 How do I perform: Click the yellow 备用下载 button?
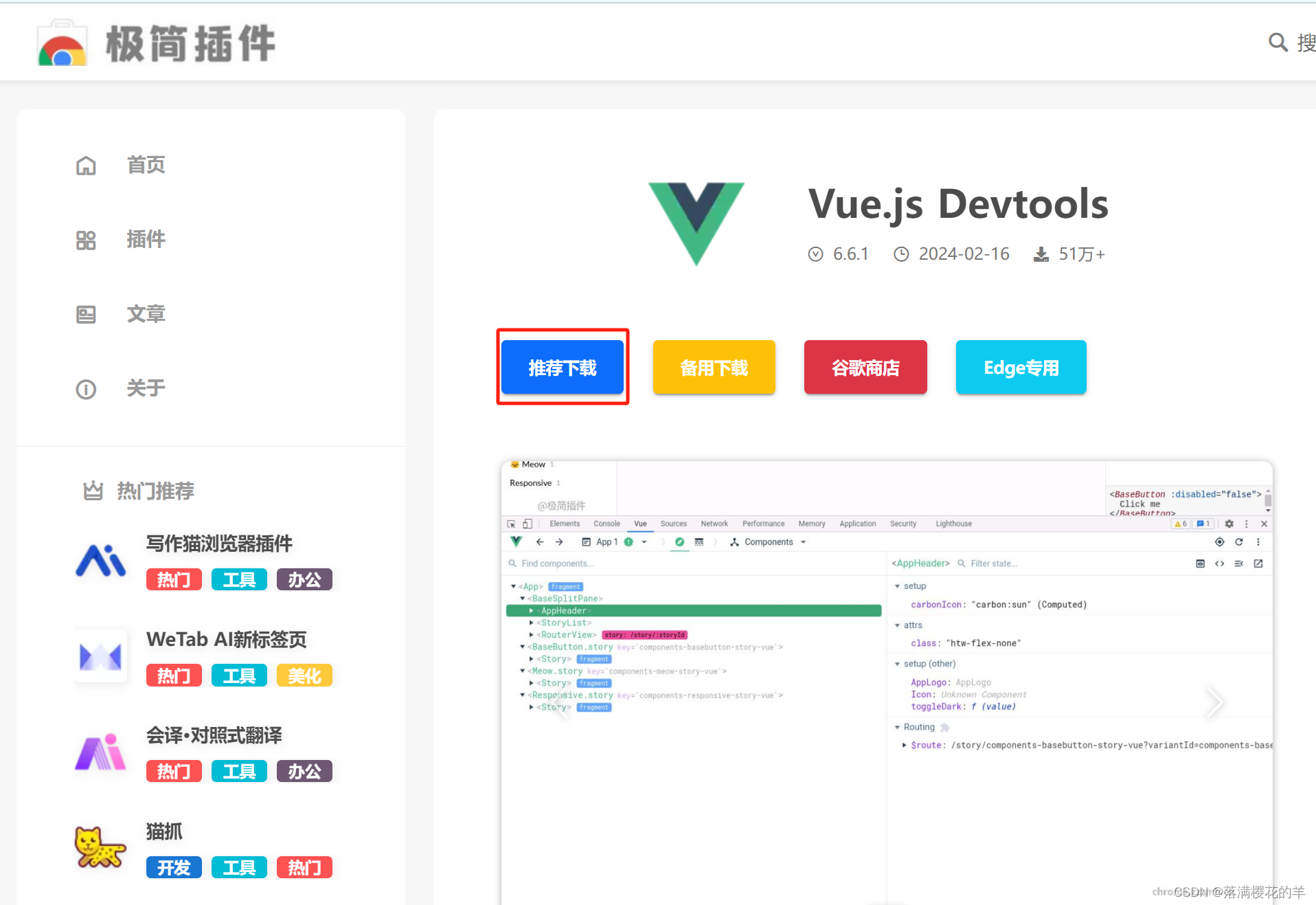[714, 368]
